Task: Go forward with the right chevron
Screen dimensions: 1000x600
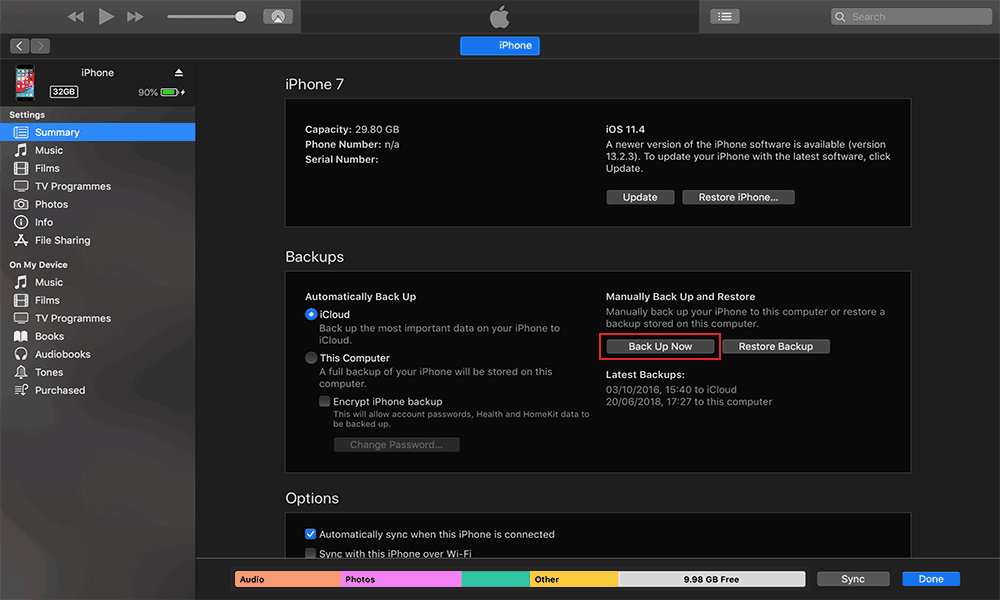Action: point(40,46)
